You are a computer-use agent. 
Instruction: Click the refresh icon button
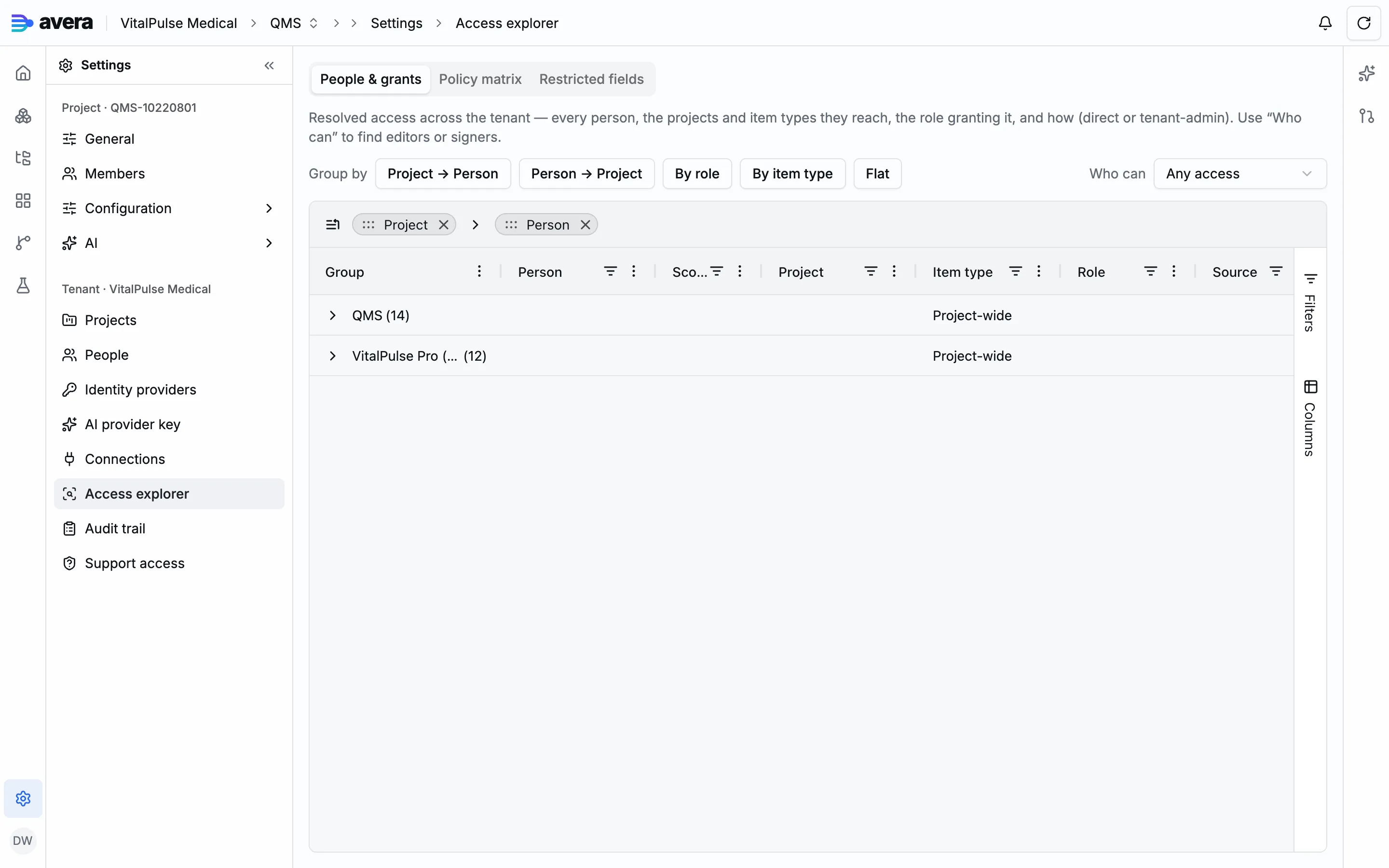coord(1363,23)
